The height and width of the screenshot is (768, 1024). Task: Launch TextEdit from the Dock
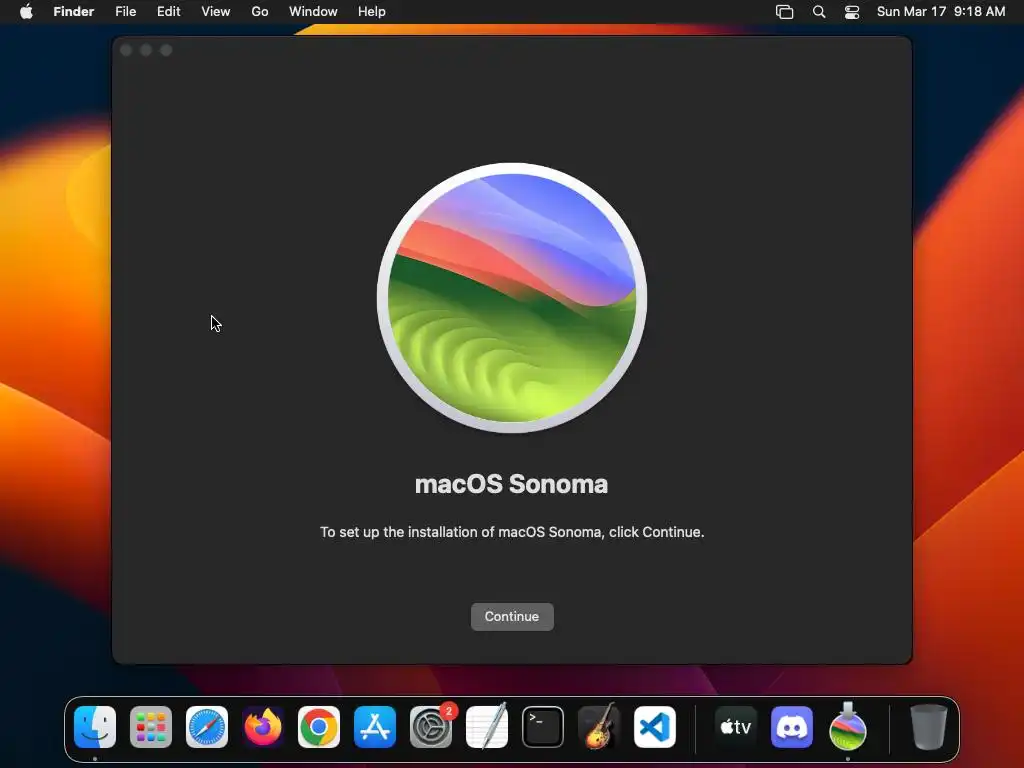tap(487, 726)
